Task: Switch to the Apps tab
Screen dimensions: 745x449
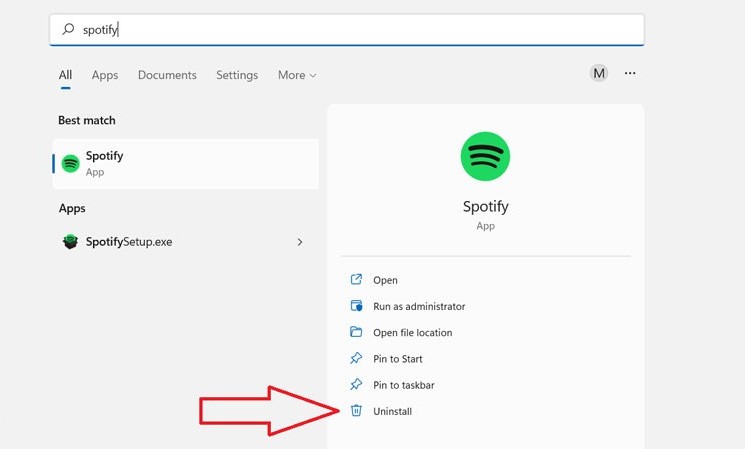Action: click(105, 75)
